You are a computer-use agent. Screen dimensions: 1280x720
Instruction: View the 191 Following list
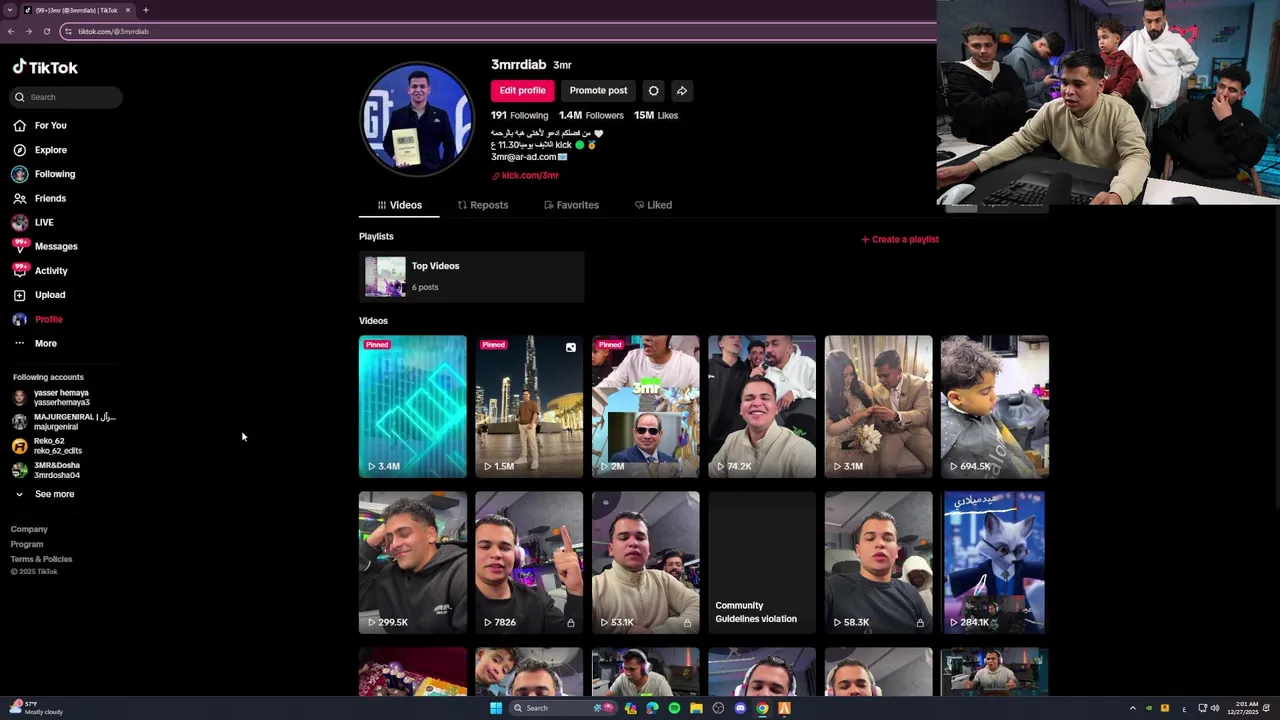click(519, 115)
